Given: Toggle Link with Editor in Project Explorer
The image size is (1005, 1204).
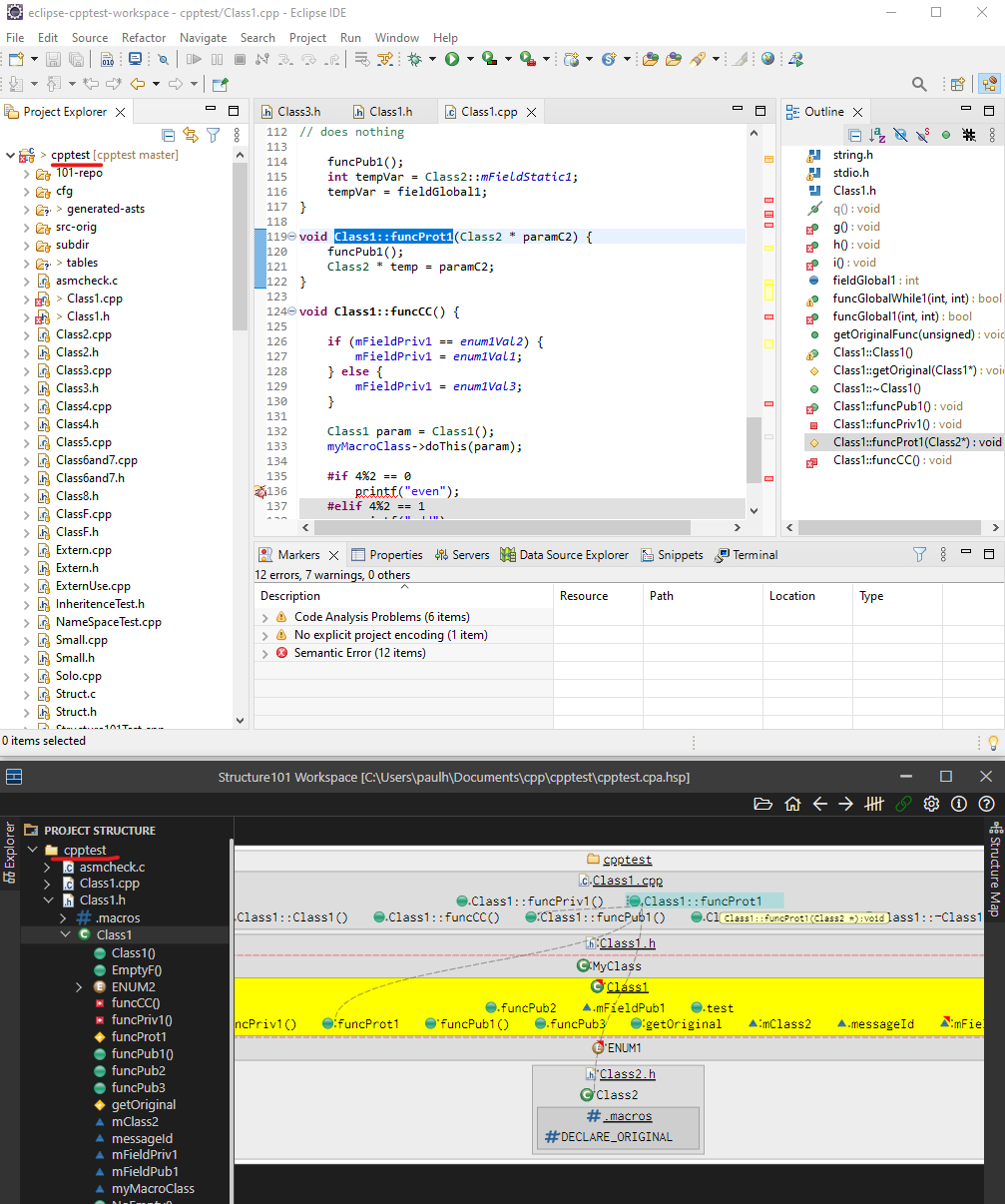Looking at the screenshot, I should point(190,135).
